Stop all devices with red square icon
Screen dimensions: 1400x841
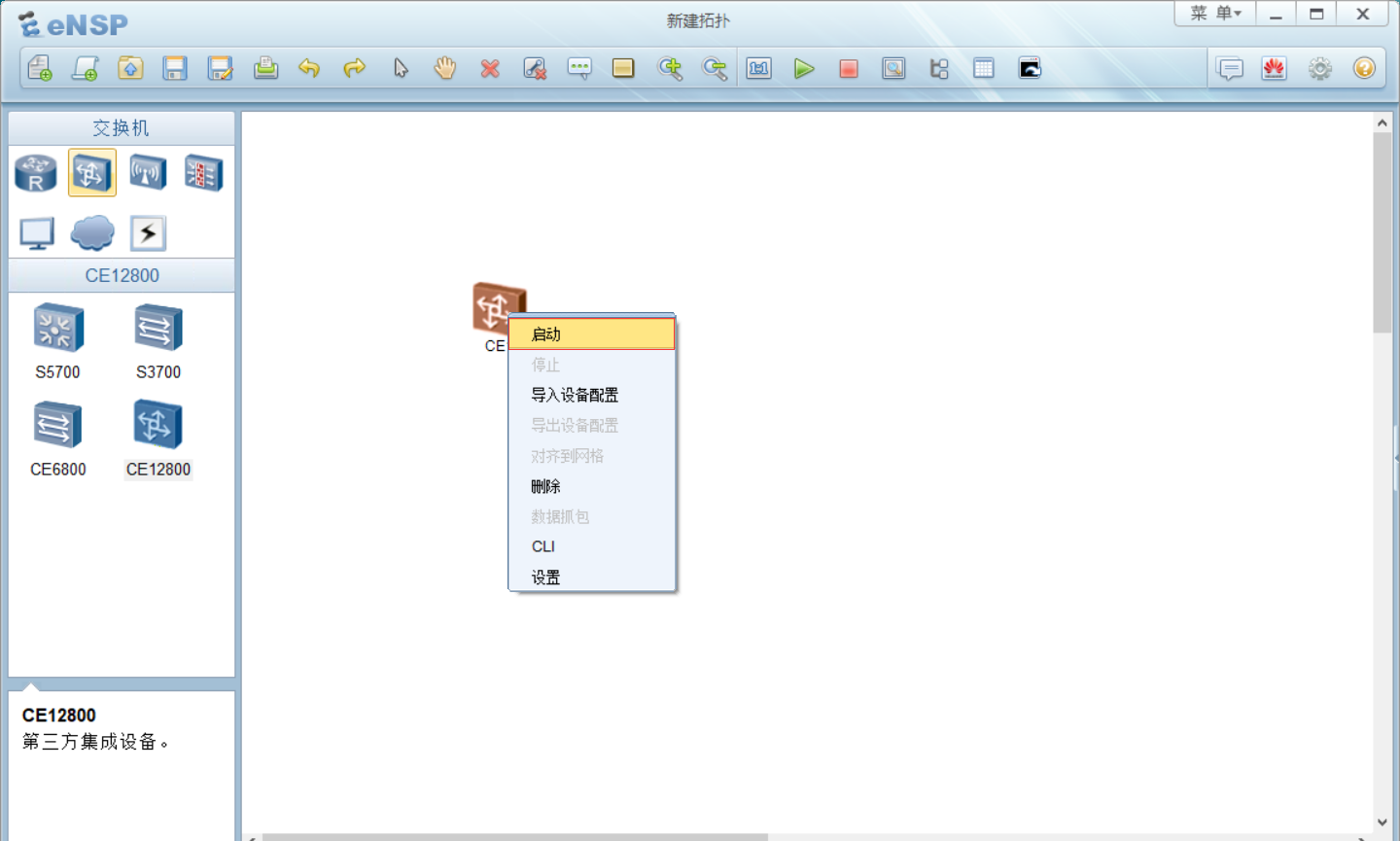point(849,68)
